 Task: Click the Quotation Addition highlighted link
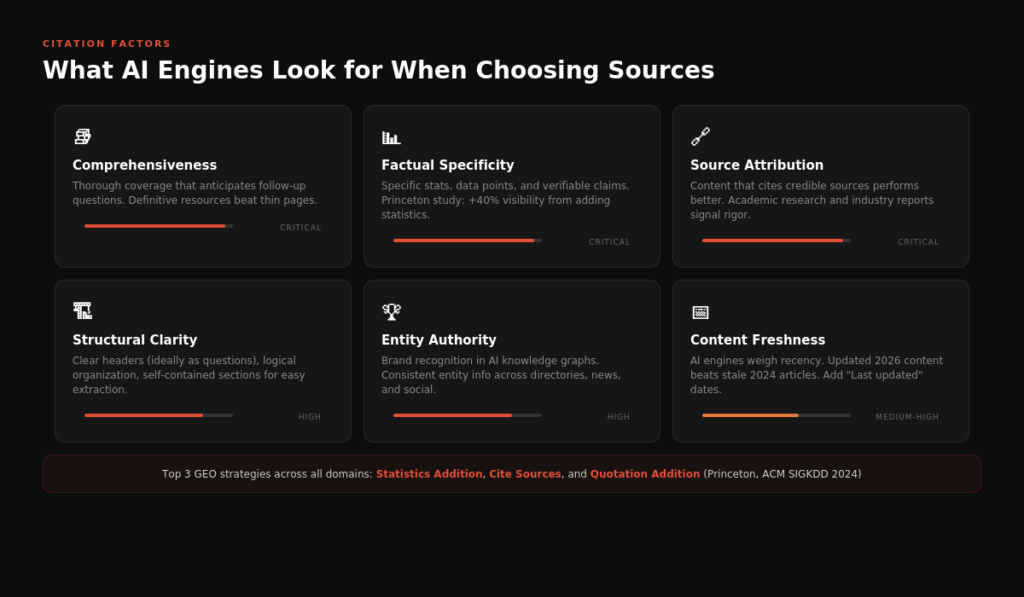[x=645, y=474]
